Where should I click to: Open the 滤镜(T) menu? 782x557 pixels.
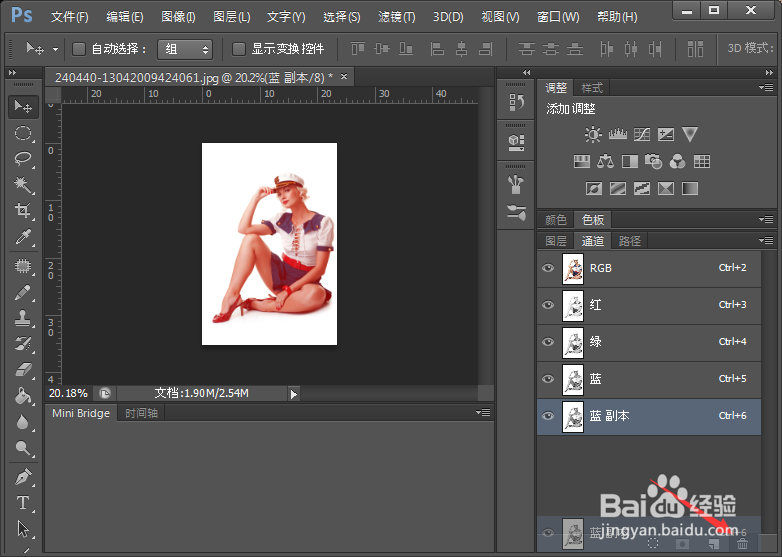[x=396, y=17]
